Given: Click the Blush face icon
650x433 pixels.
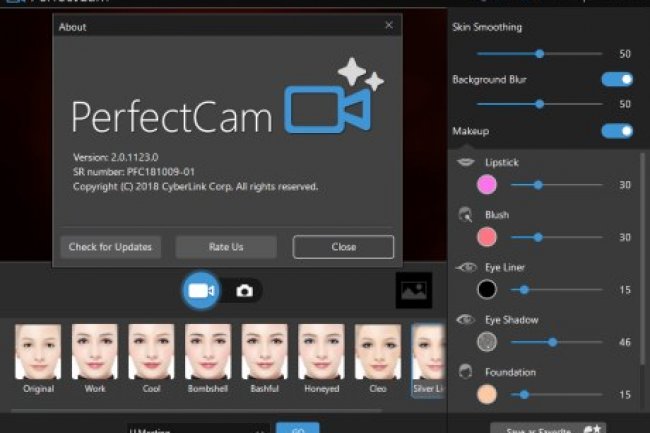Looking at the screenshot, I should point(466,215).
